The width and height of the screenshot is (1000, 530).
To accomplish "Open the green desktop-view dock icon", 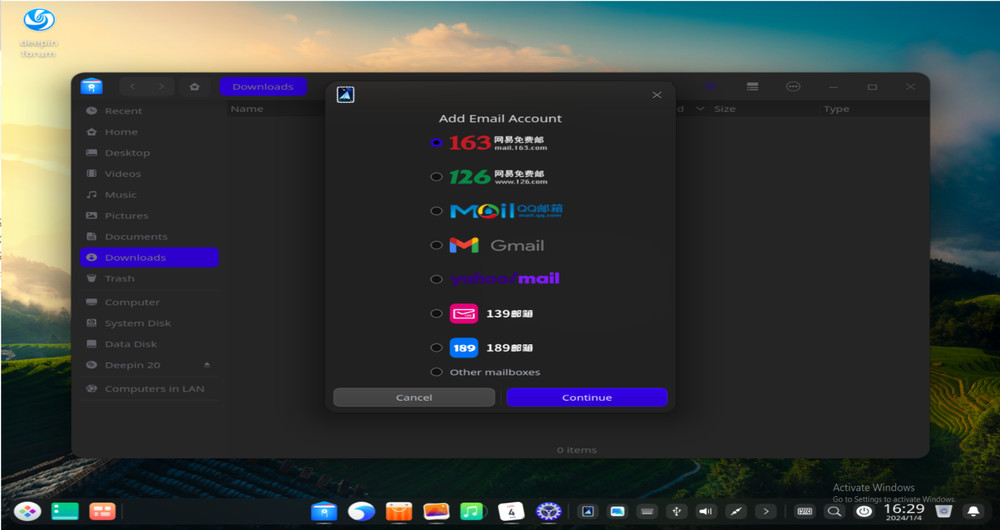I will (x=65, y=511).
